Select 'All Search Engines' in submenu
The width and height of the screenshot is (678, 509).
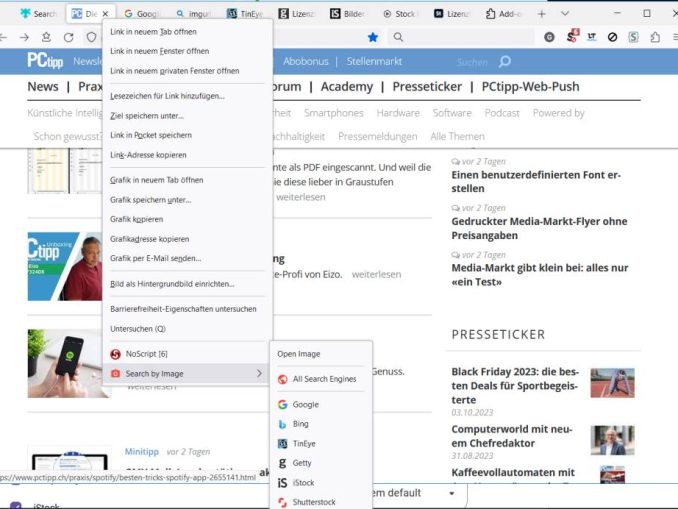click(320, 379)
